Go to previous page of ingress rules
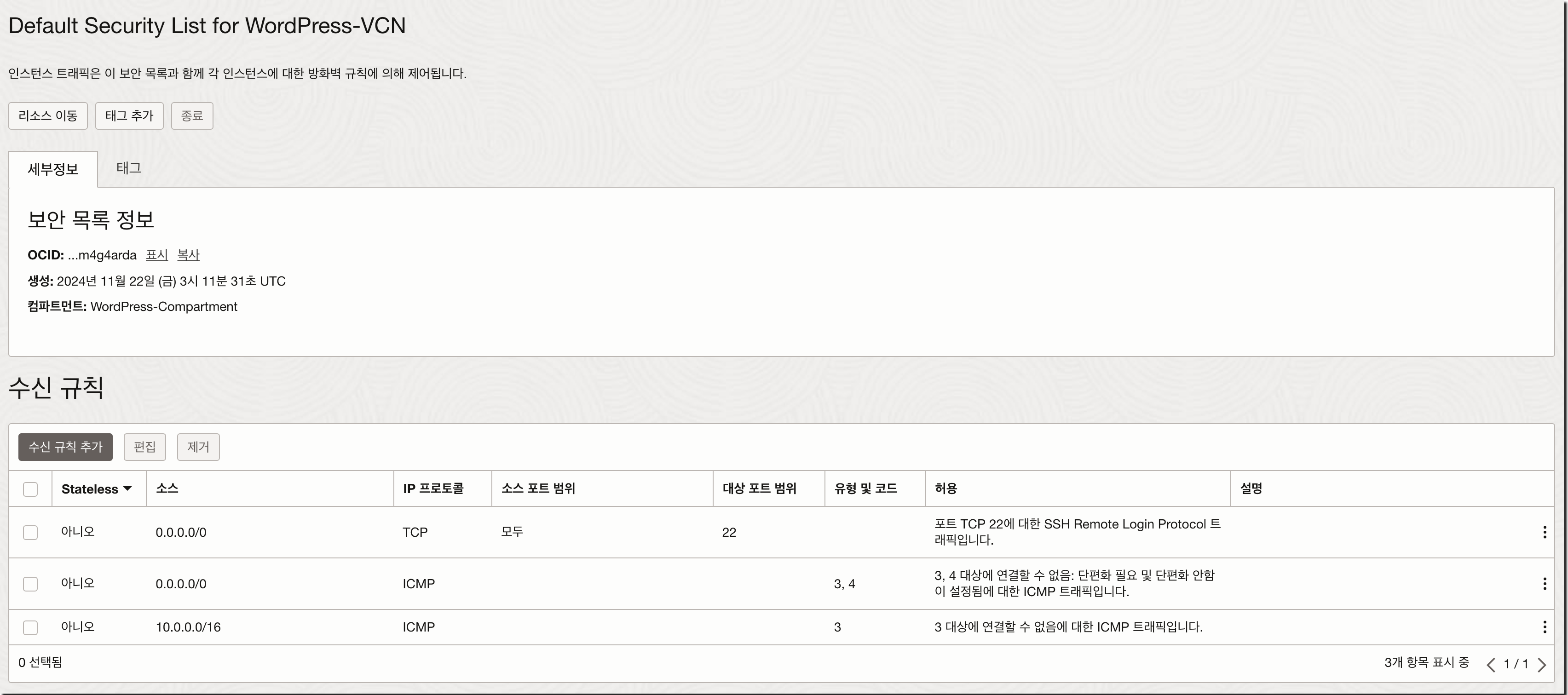The width and height of the screenshot is (1568, 695). click(x=1491, y=664)
